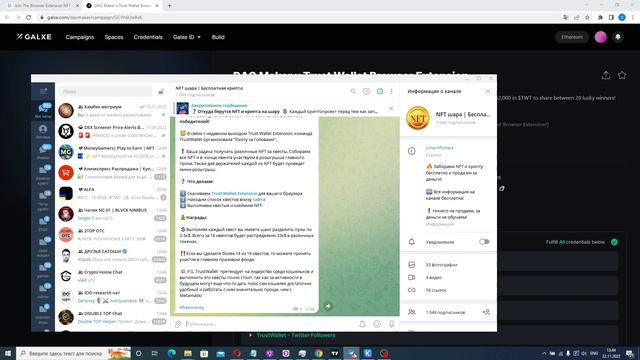Open MoneyGamers Play to Earn NFT chat

coord(112,152)
